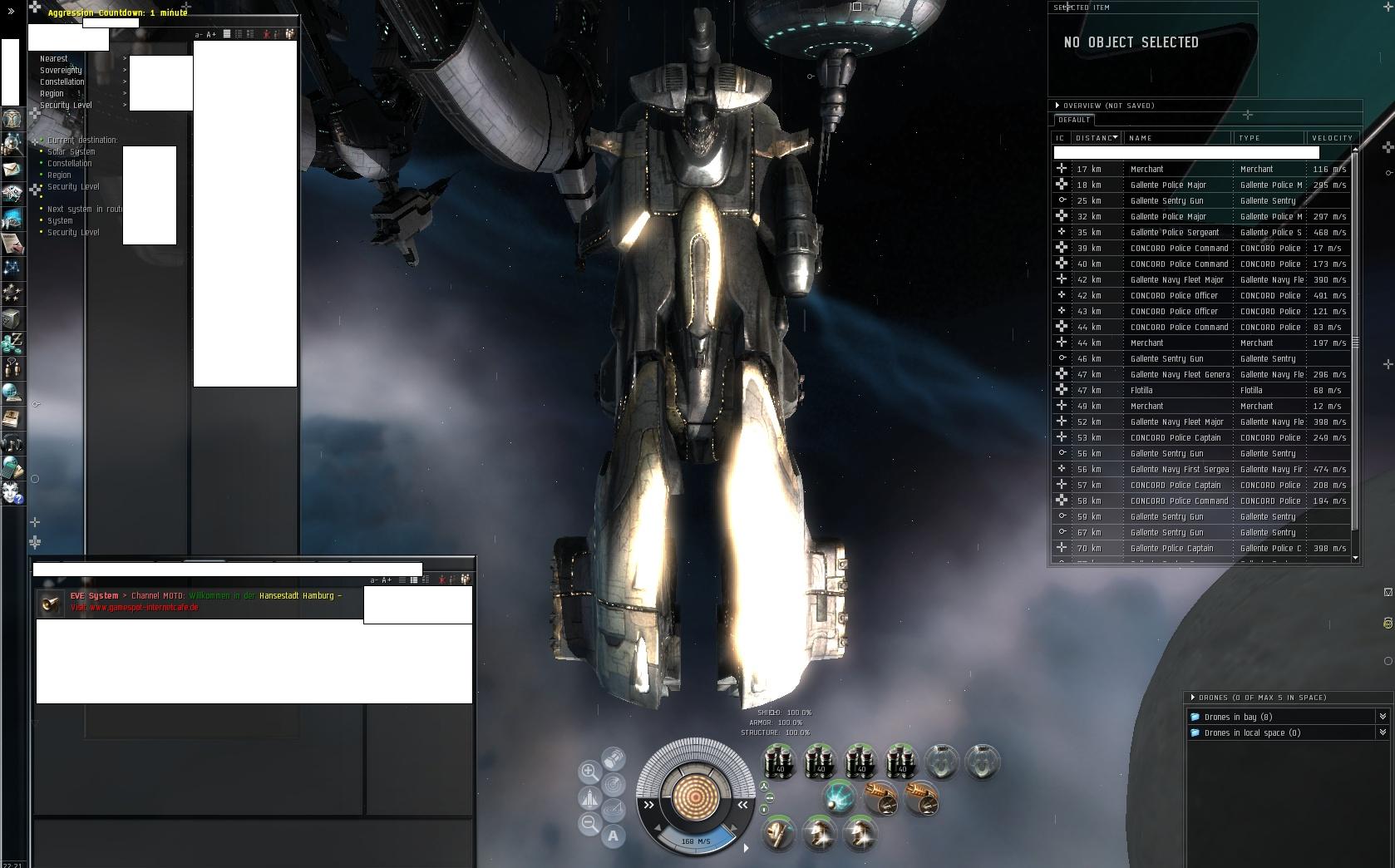1395x868 pixels.
Task: Click the overview scroll-down arrow
Action: (x=1355, y=558)
